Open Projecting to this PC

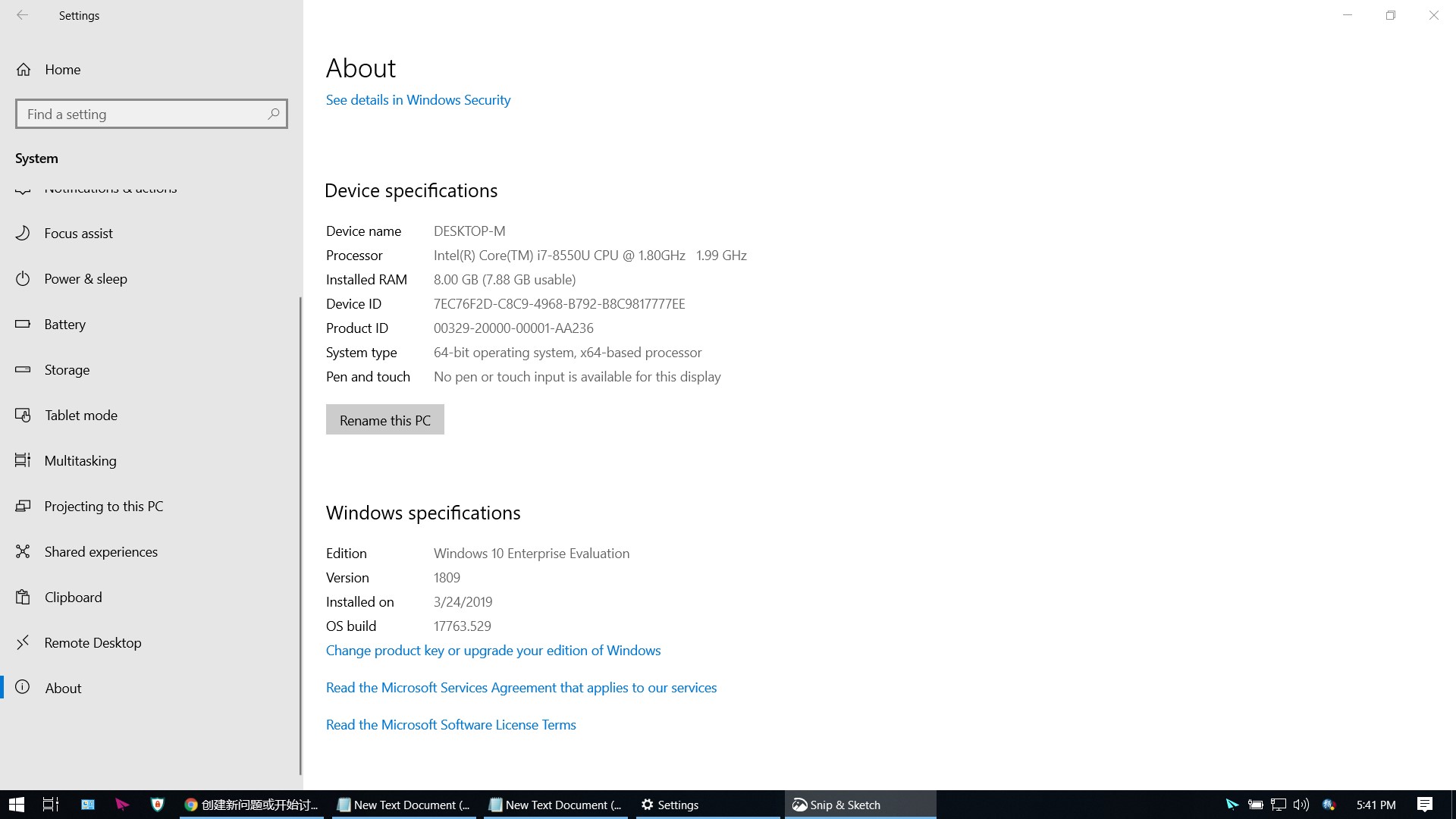150,507
